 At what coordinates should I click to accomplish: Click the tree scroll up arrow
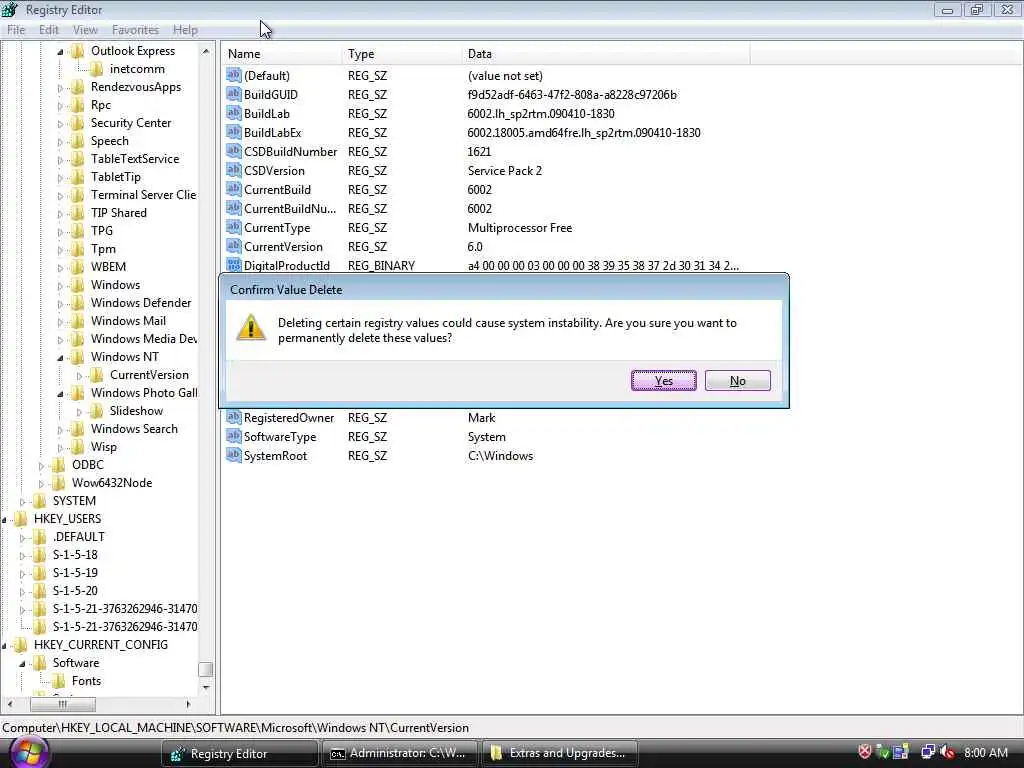(206, 51)
